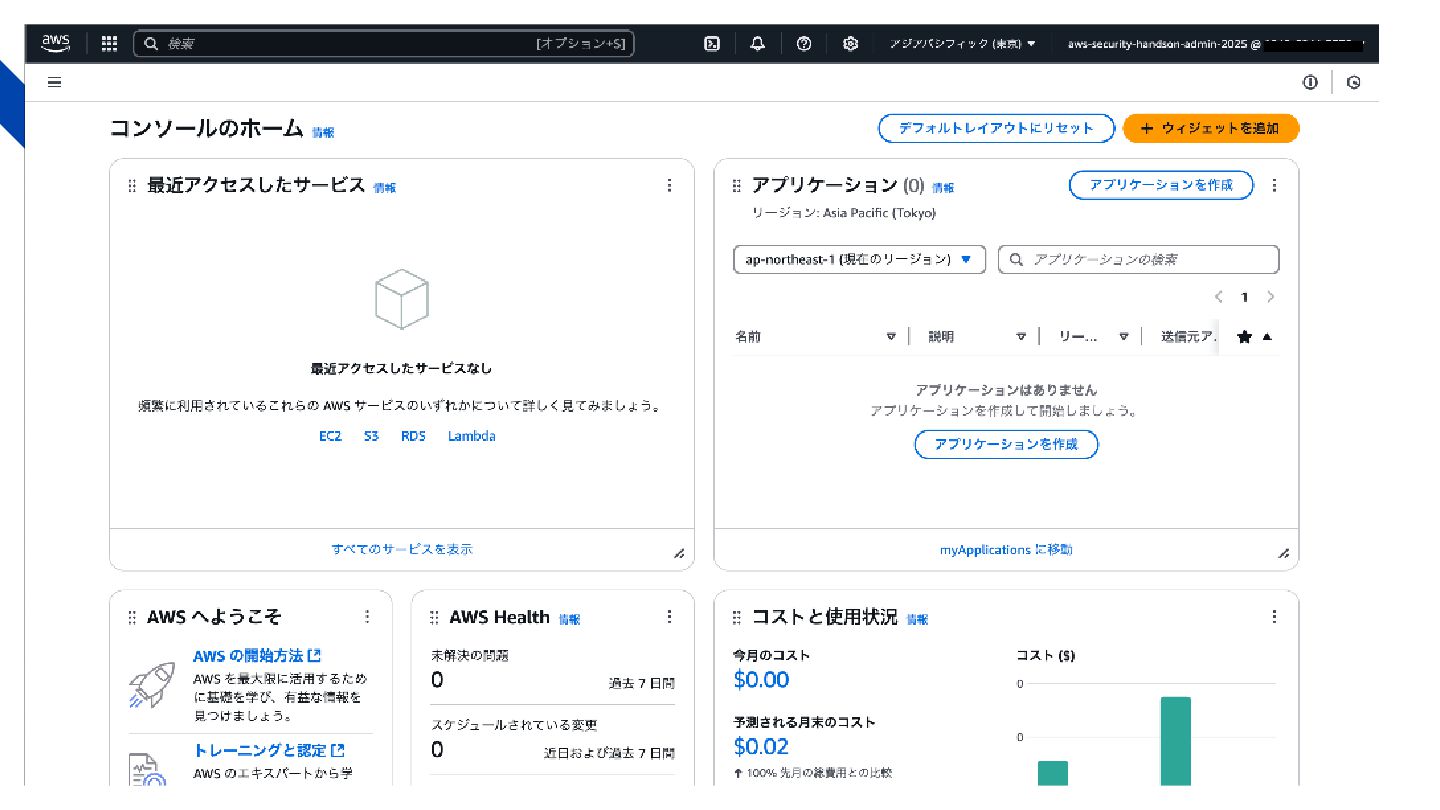1440x810 pixels.
Task: Grab drag handle of 最近アクセスしたサービス widget
Action: (x=132, y=186)
